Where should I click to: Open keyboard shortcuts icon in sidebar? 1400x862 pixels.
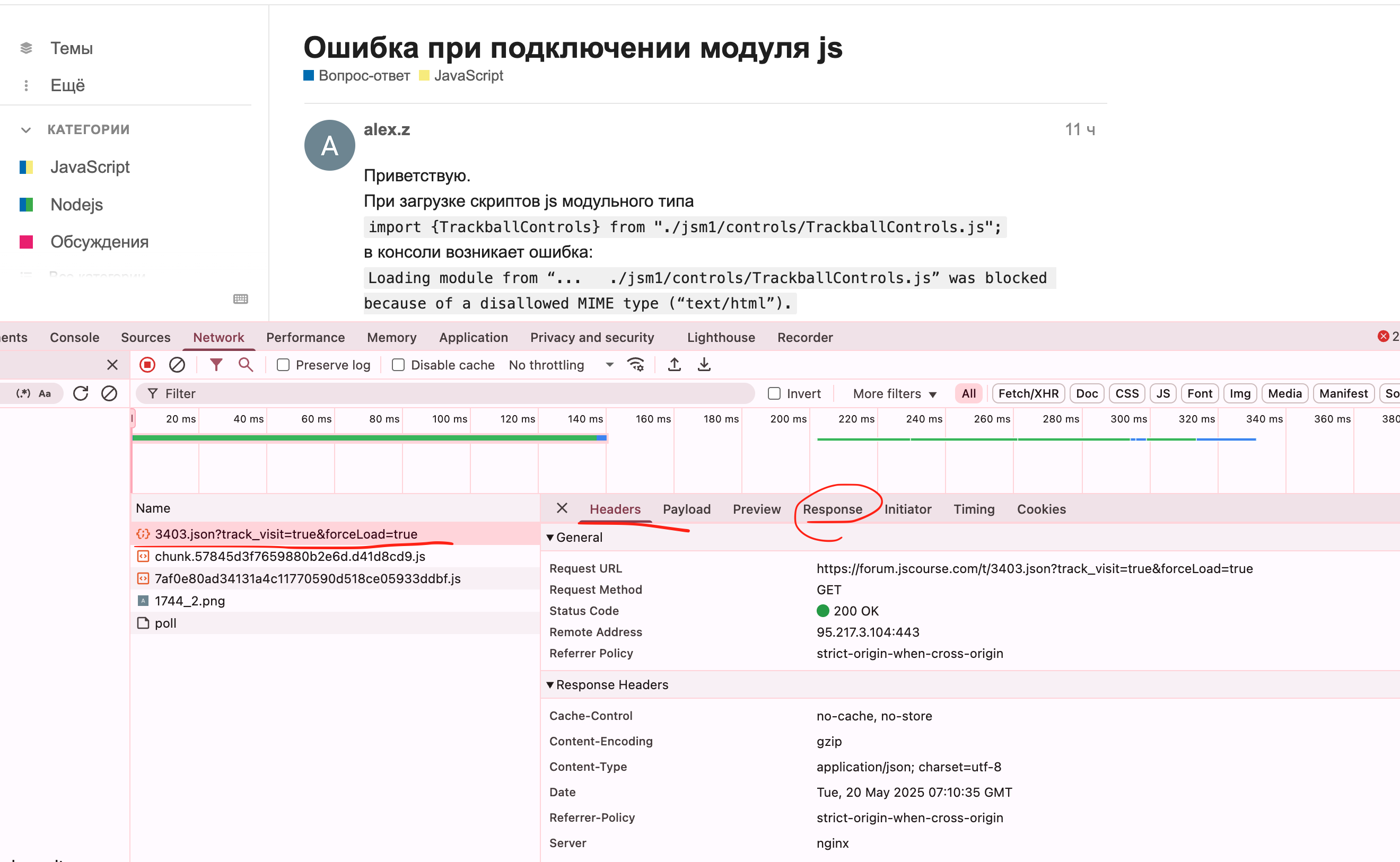[x=241, y=299]
